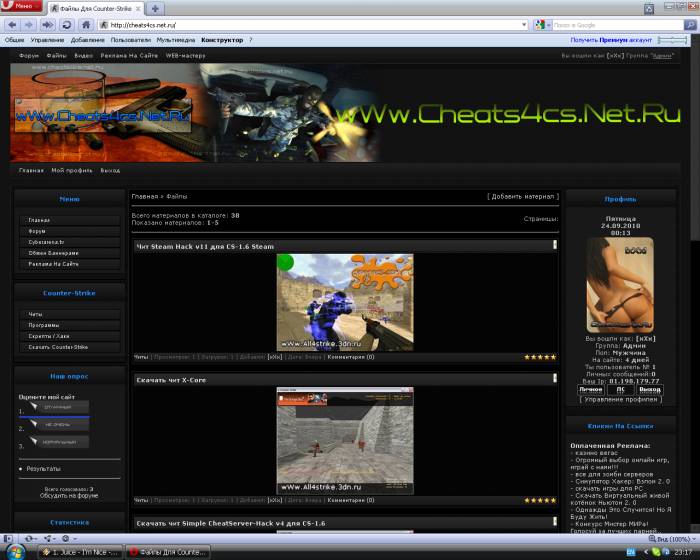Open the Управление admin bar menu
The image size is (700, 560).
click(47, 40)
